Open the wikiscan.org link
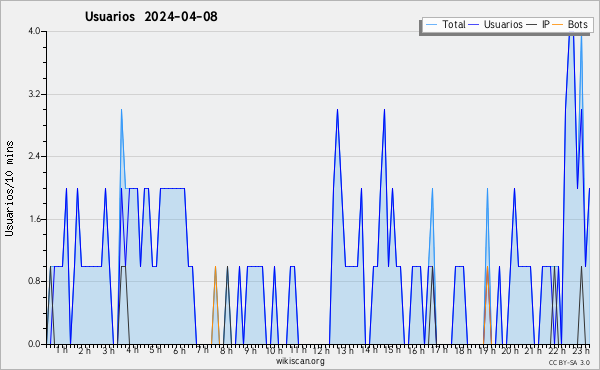The width and height of the screenshot is (600, 370). (x=300, y=361)
